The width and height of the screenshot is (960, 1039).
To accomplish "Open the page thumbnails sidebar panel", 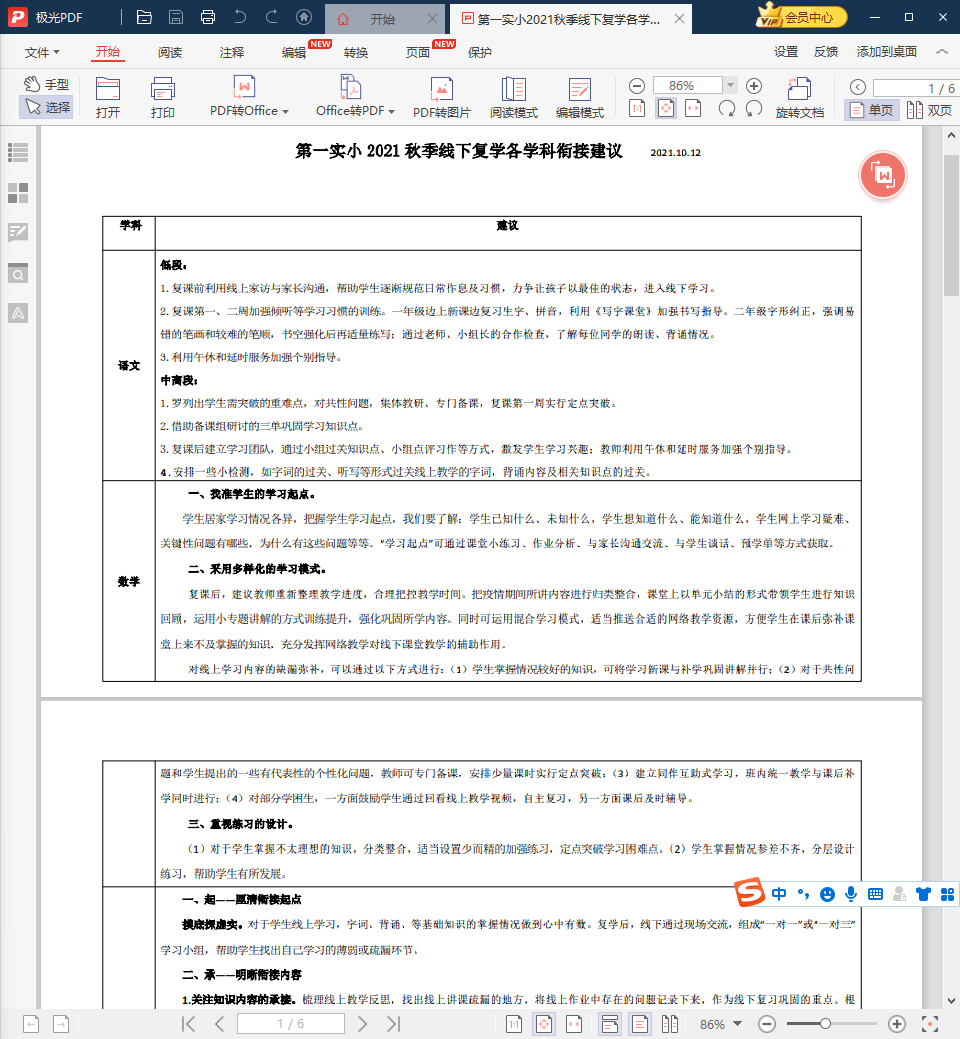I will coord(18,193).
